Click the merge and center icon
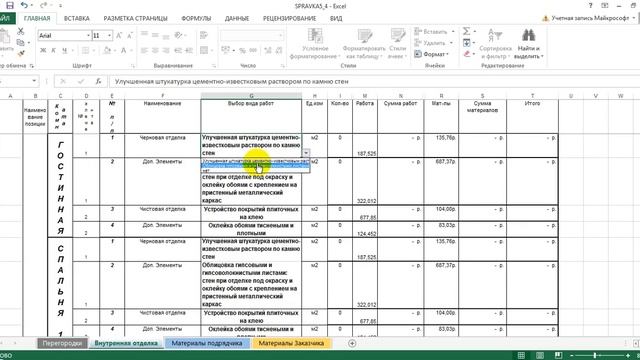The image size is (640, 360). tap(204, 51)
